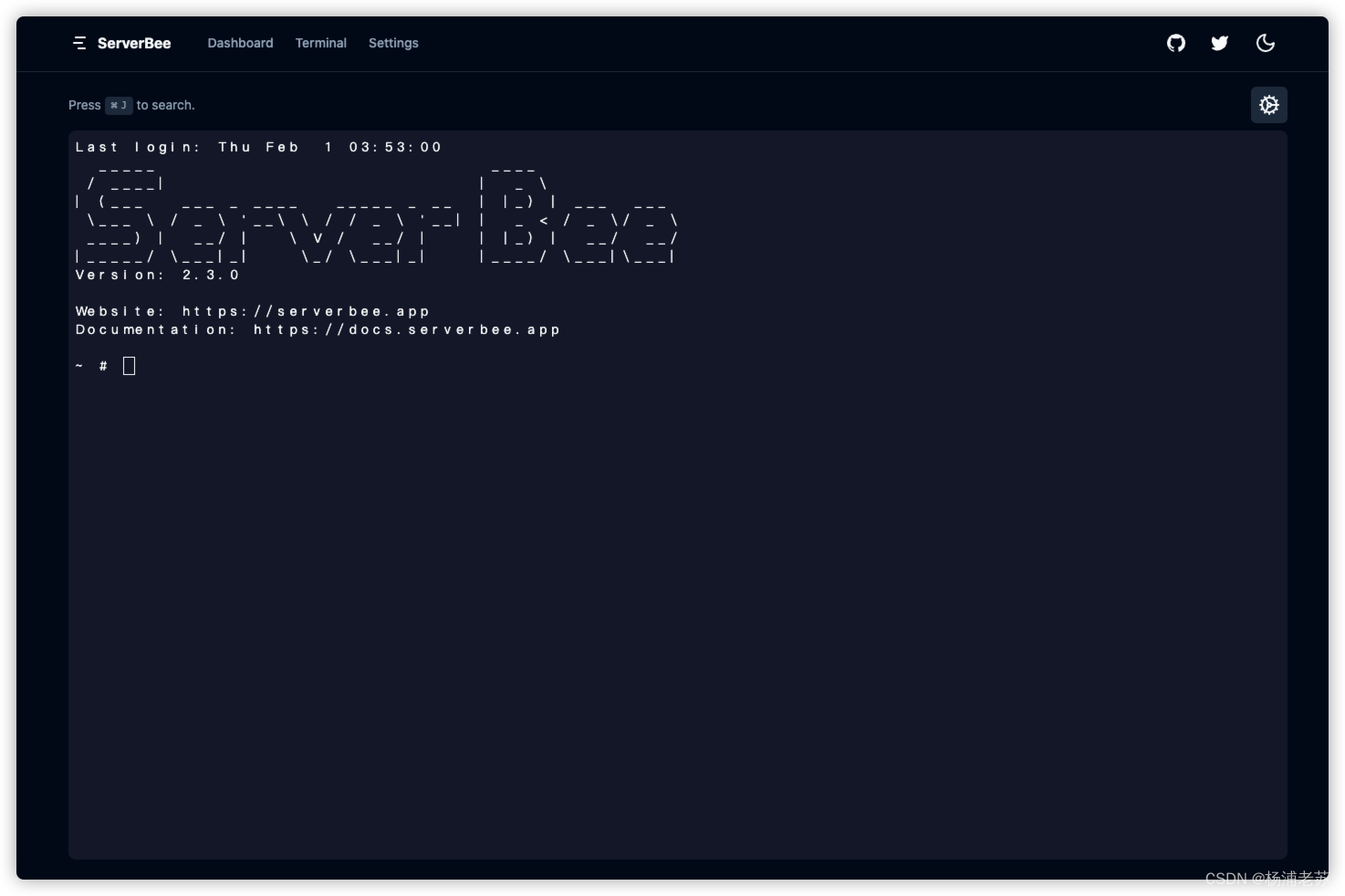The width and height of the screenshot is (1345, 896).
Task: Click the 'Last login: Thu Feb 1 03:53:00' line
Action: point(259,147)
